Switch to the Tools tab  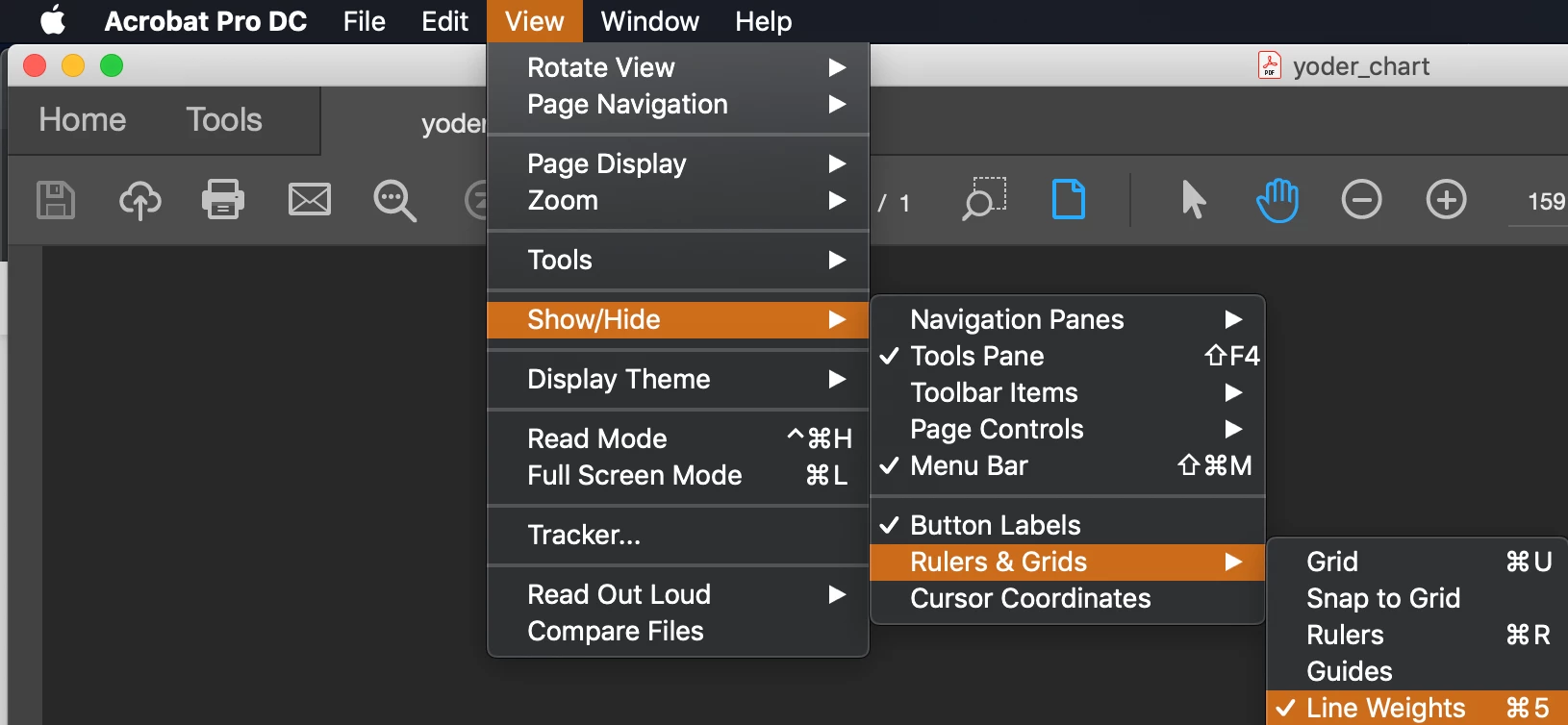[x=224, y=120]
